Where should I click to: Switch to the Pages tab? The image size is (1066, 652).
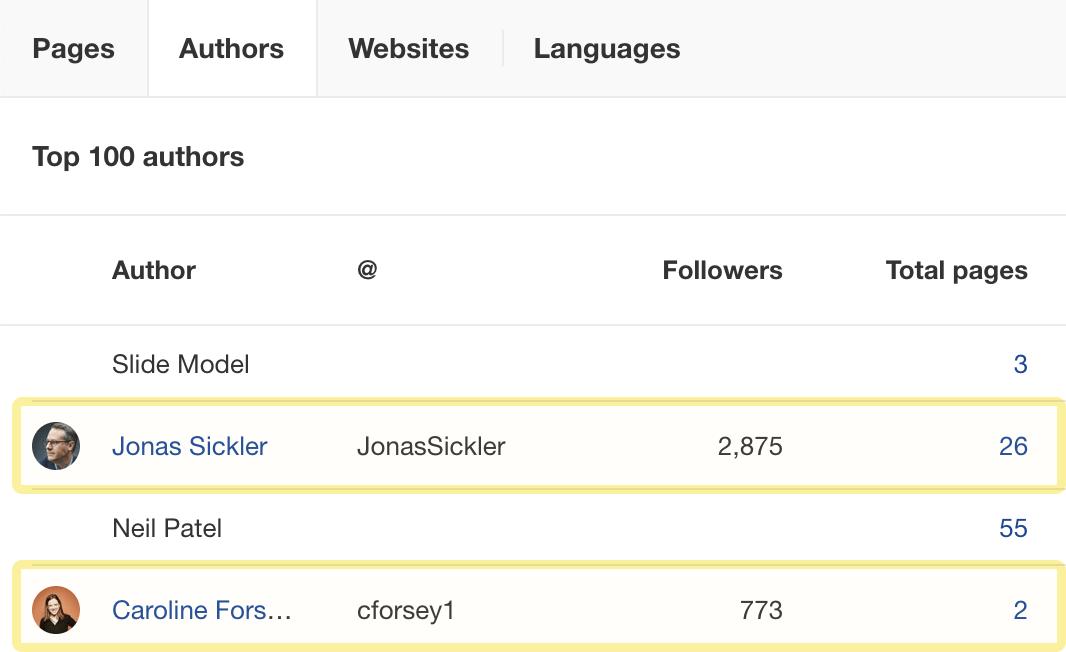(73, 48)
